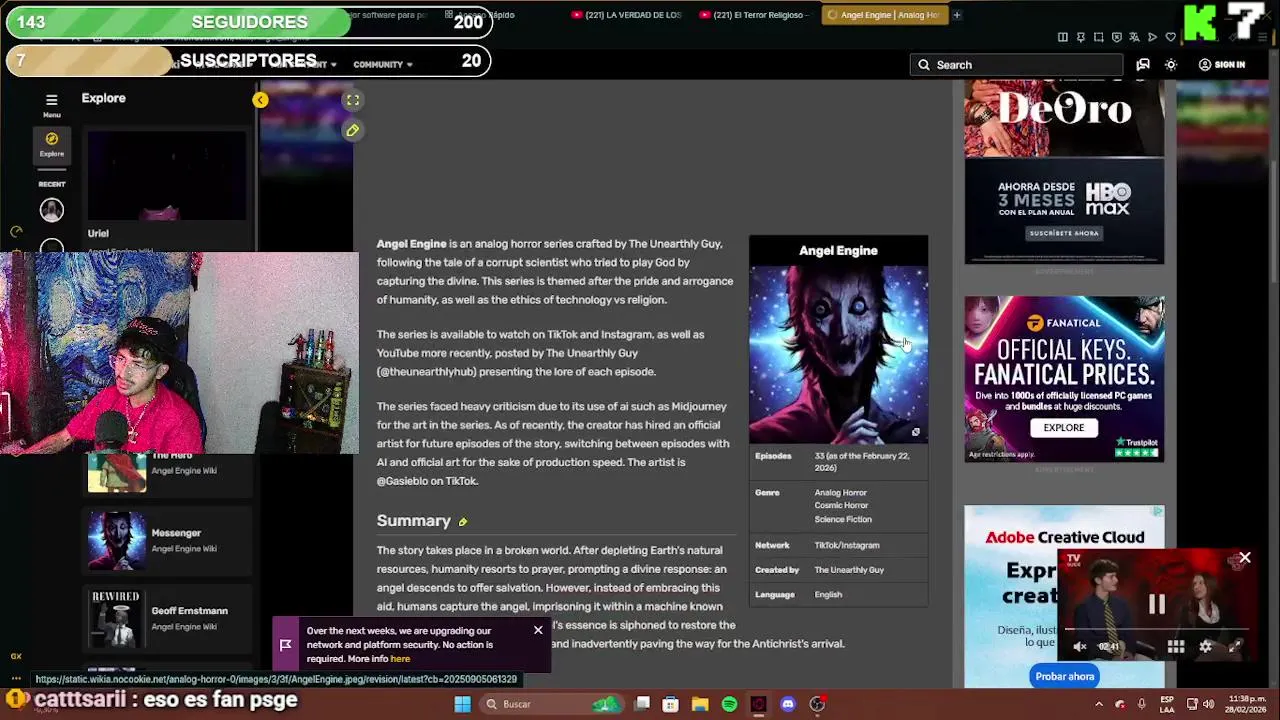This screenshot has height=720, width=1280.
Task: Switch to 'LA VERDAD DE LOS' tab
Action: pos(628,14)
